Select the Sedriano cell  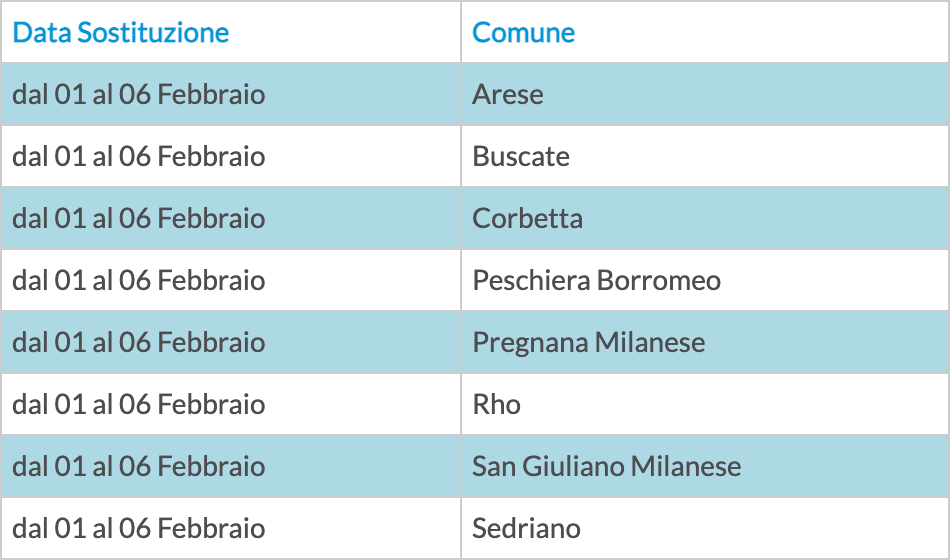click(x=705, y=528)
